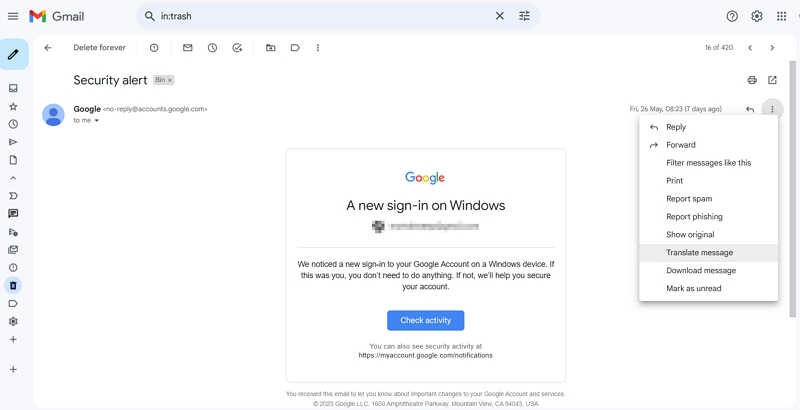Click the in:trash search field
800x410 pixels.
(x=324, y=16)
